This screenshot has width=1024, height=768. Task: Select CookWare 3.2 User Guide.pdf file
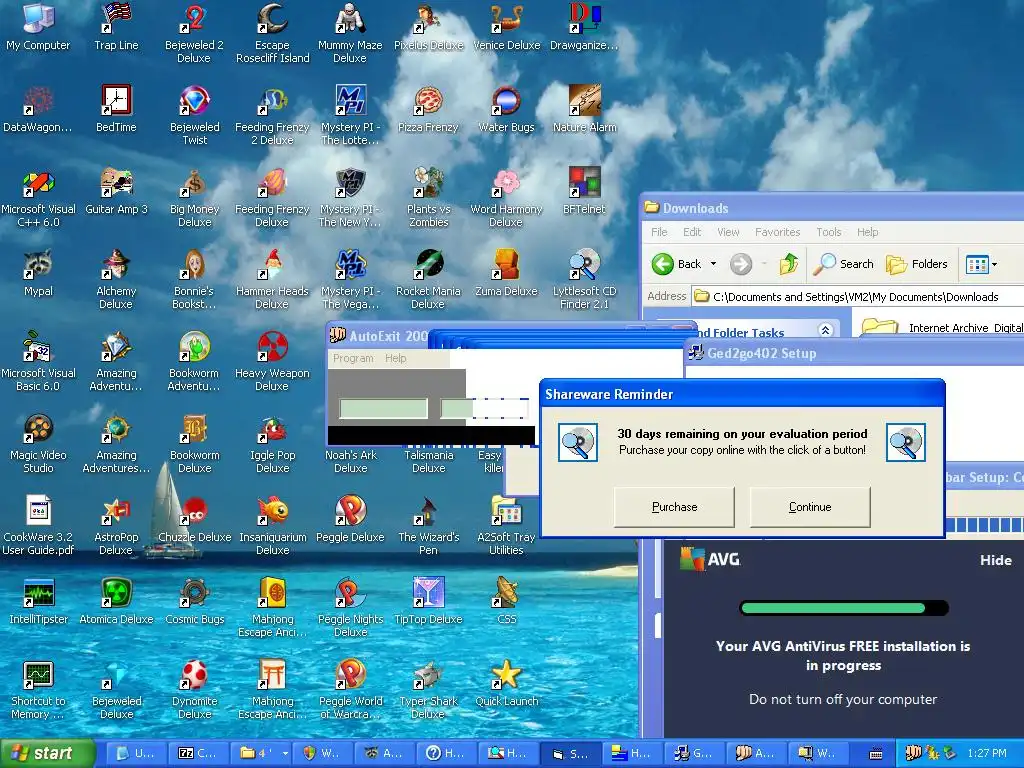[38, 526]
